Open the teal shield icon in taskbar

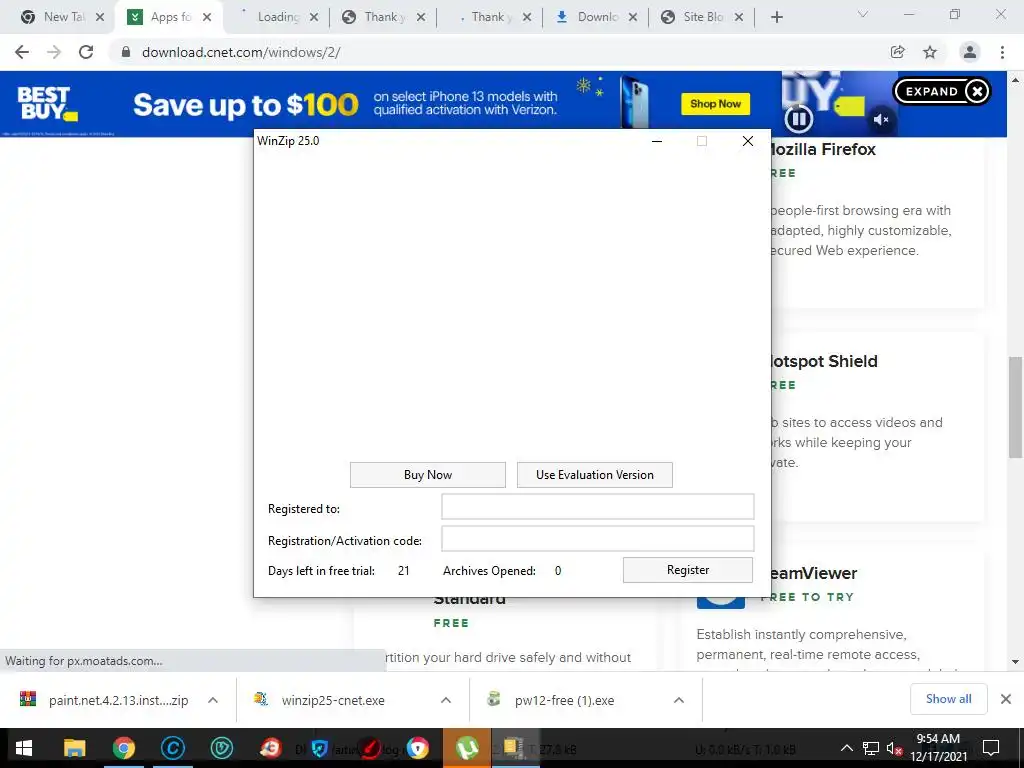coord(221,748)
